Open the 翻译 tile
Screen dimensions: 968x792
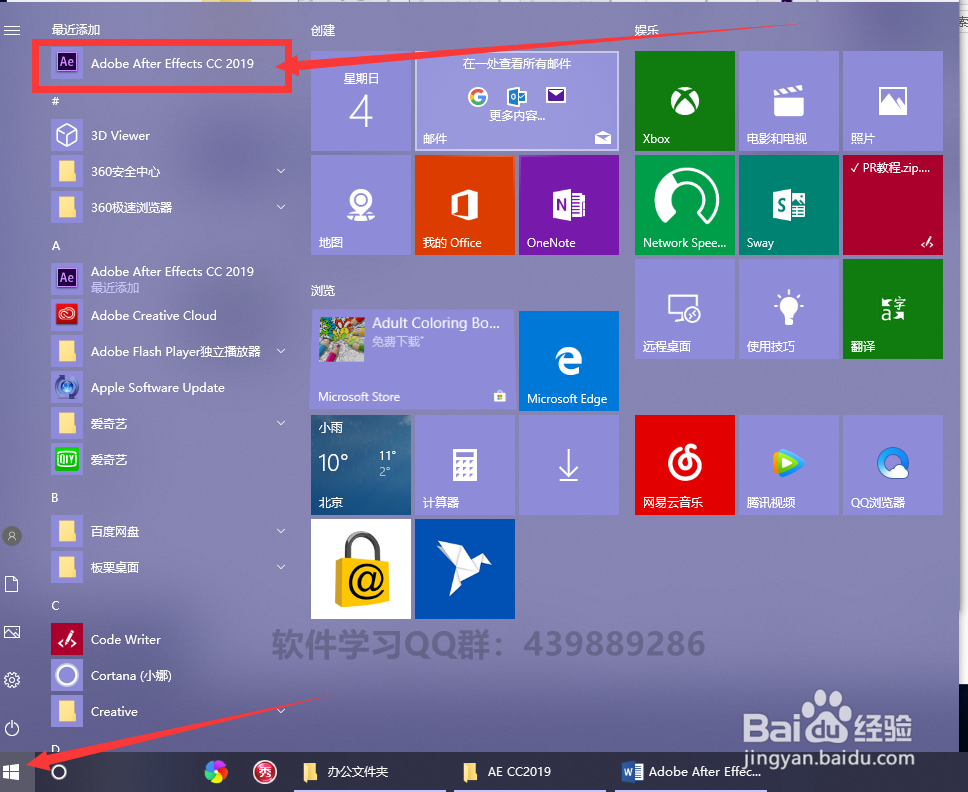click(x=893, y=309)
